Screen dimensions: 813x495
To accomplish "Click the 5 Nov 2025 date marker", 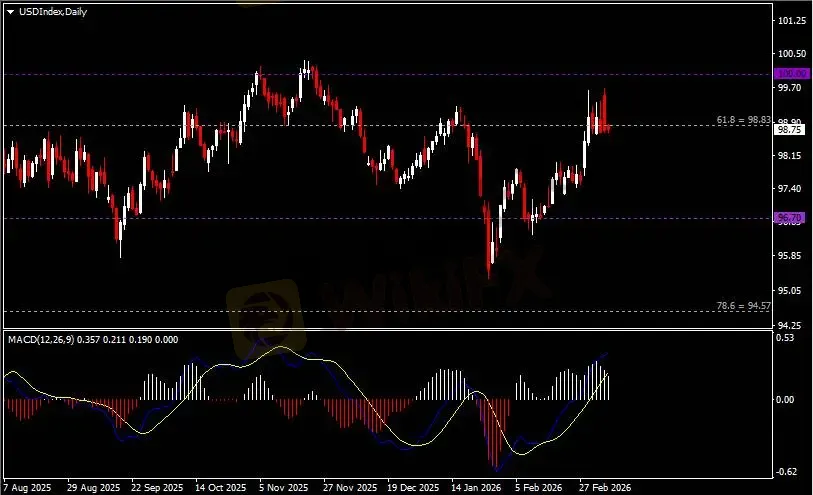I will coord(284,487).
